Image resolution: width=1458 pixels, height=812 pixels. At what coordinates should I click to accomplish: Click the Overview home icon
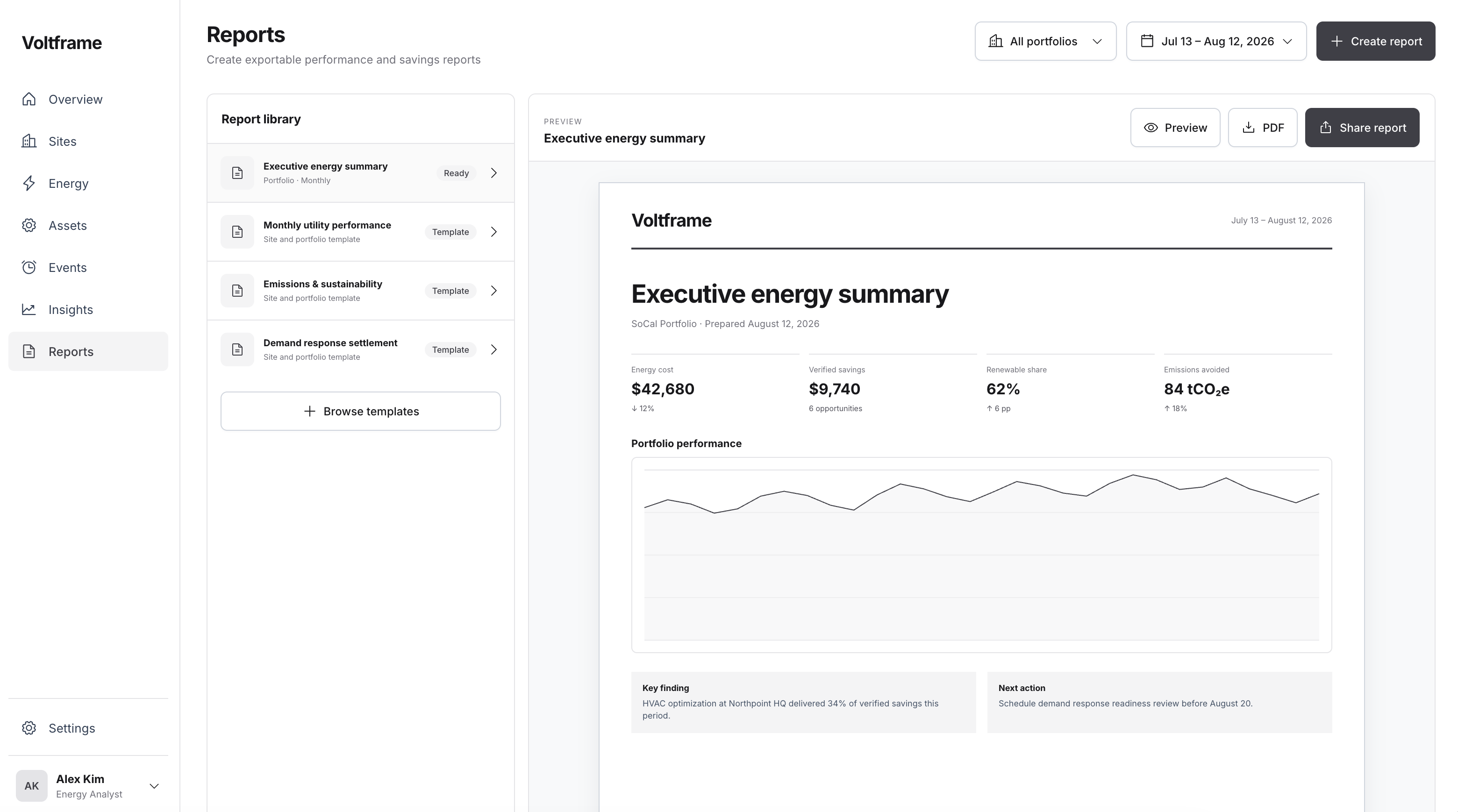[x=29, y=99]
